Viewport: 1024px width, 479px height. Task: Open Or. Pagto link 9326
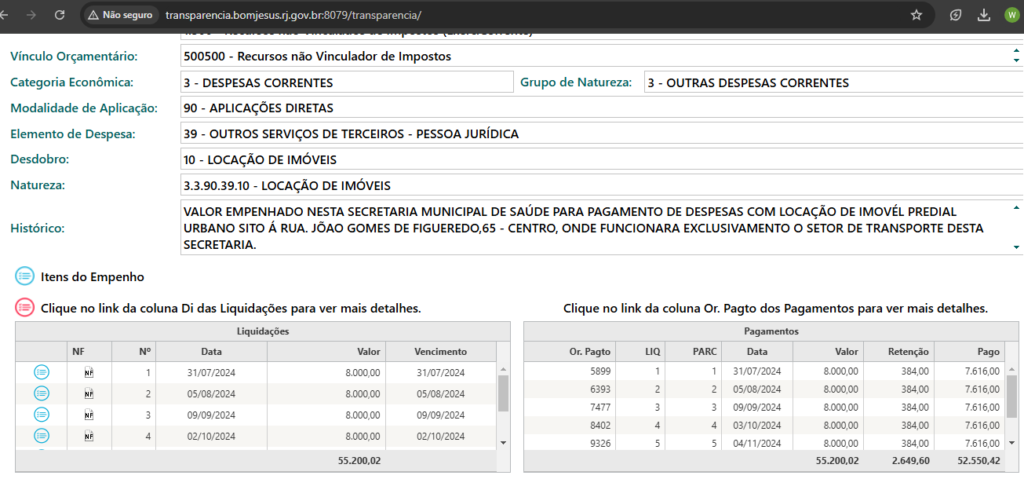600,443
